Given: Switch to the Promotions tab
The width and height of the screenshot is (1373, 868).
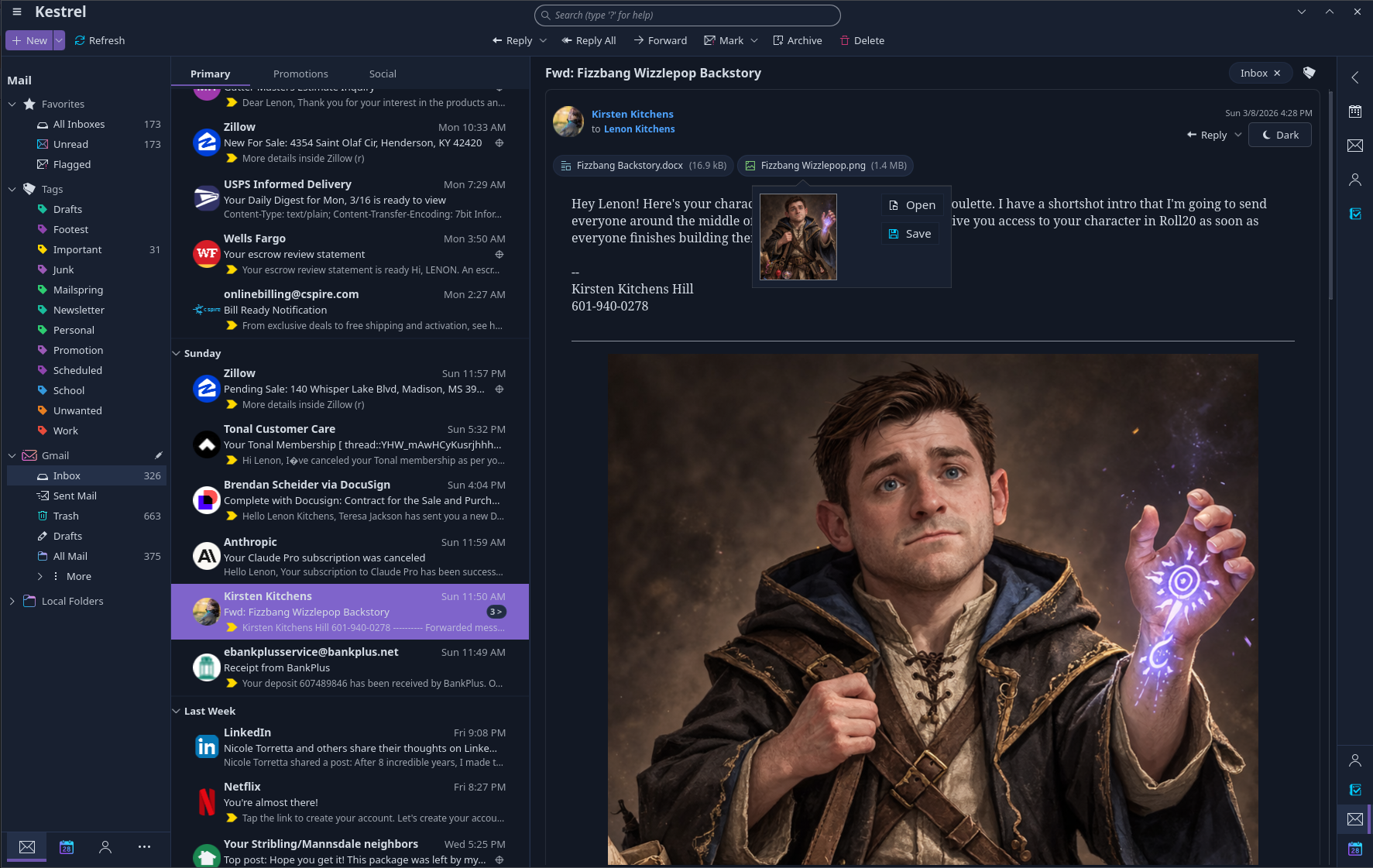Looking at the screenshot, I should click(300, 74).
